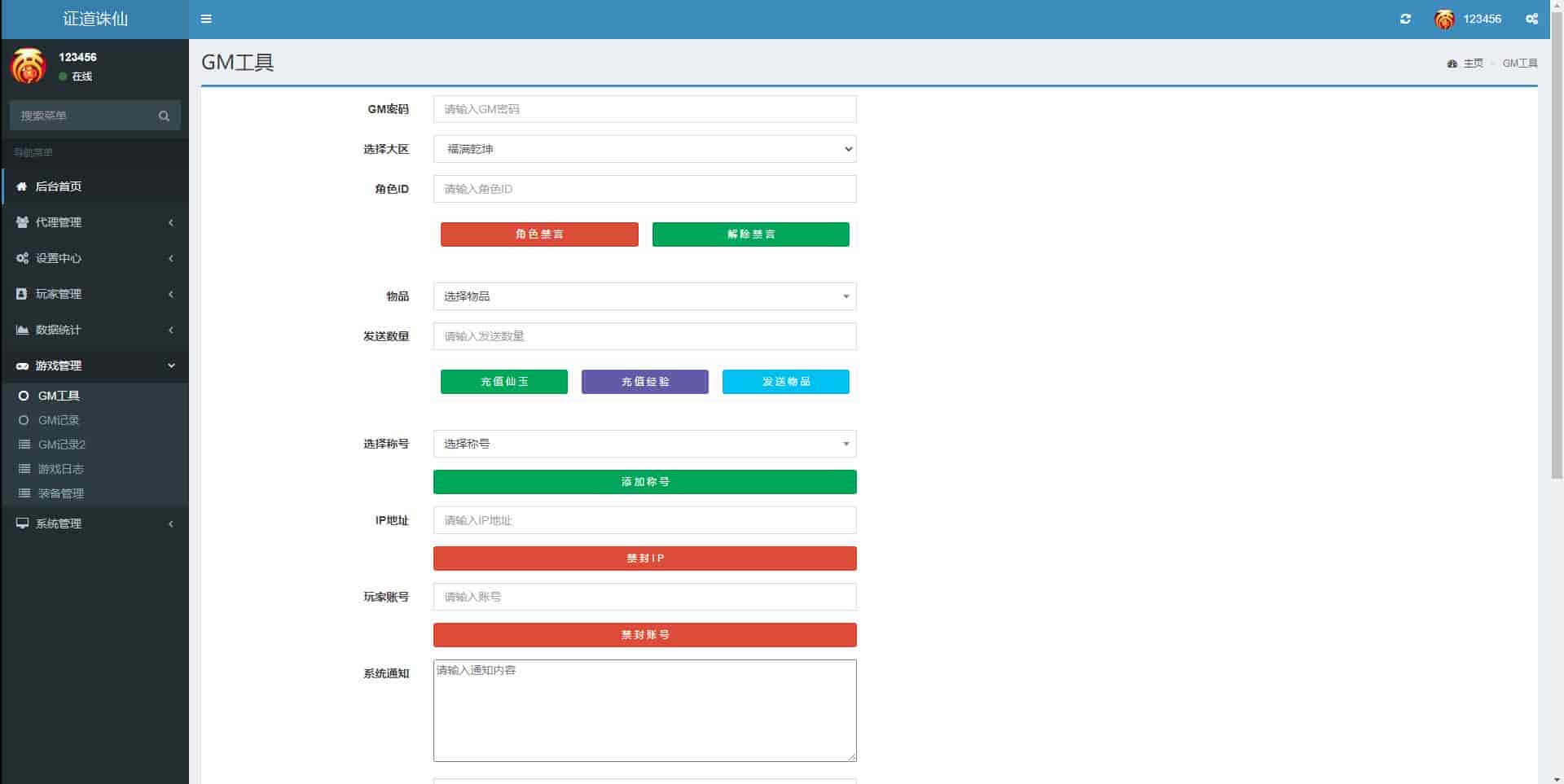The image size is (1564, 784).
Task: Open 后台首页 via home icon
Action: click(x=22, y=186)
